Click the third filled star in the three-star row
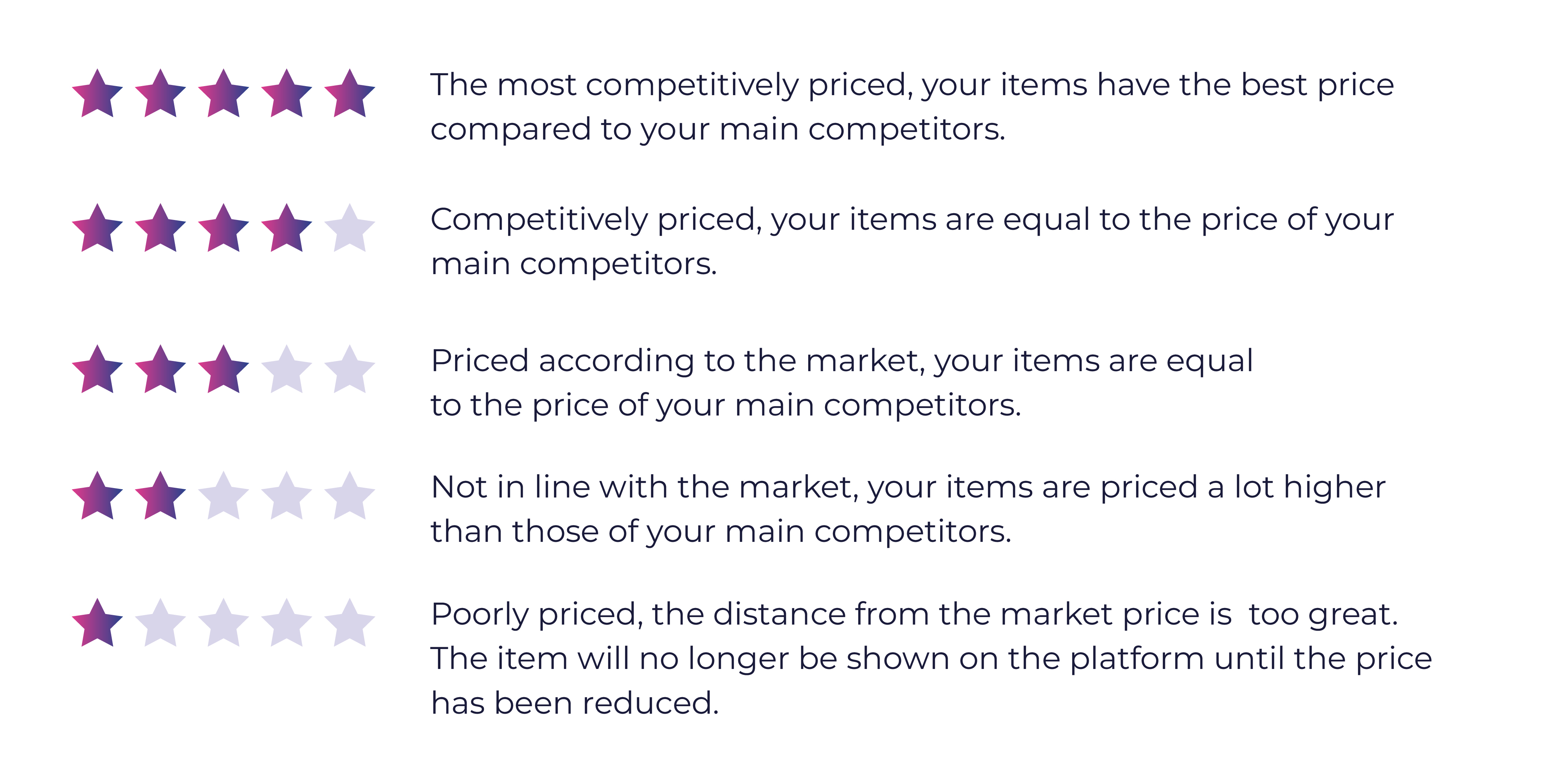Viewport: 1567px width, 784px height. pyautogui.click(x=223, y=370)
